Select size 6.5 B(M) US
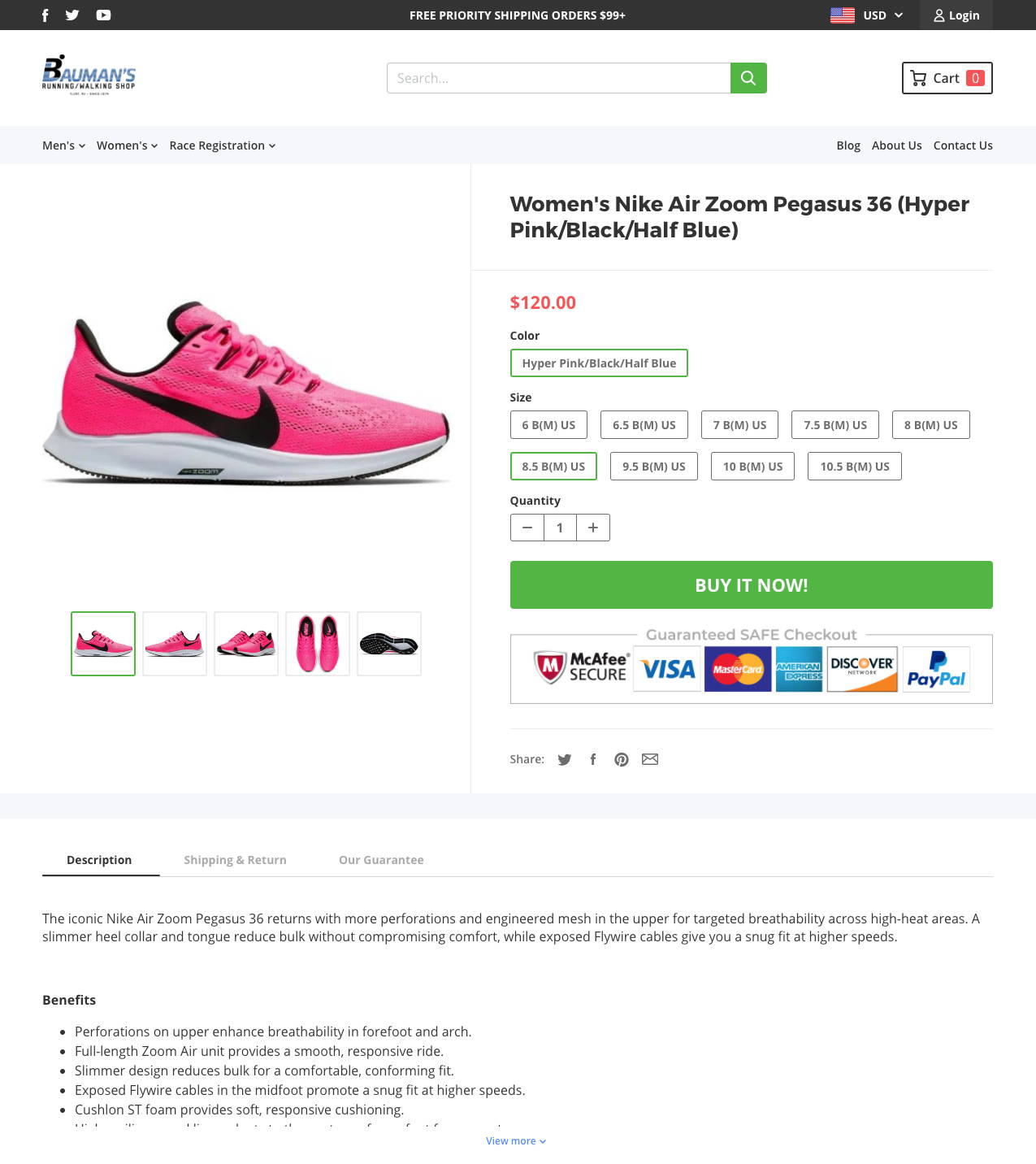Image resolution: width=1036 pixels, height=1164 pixels. pos(644,425)
